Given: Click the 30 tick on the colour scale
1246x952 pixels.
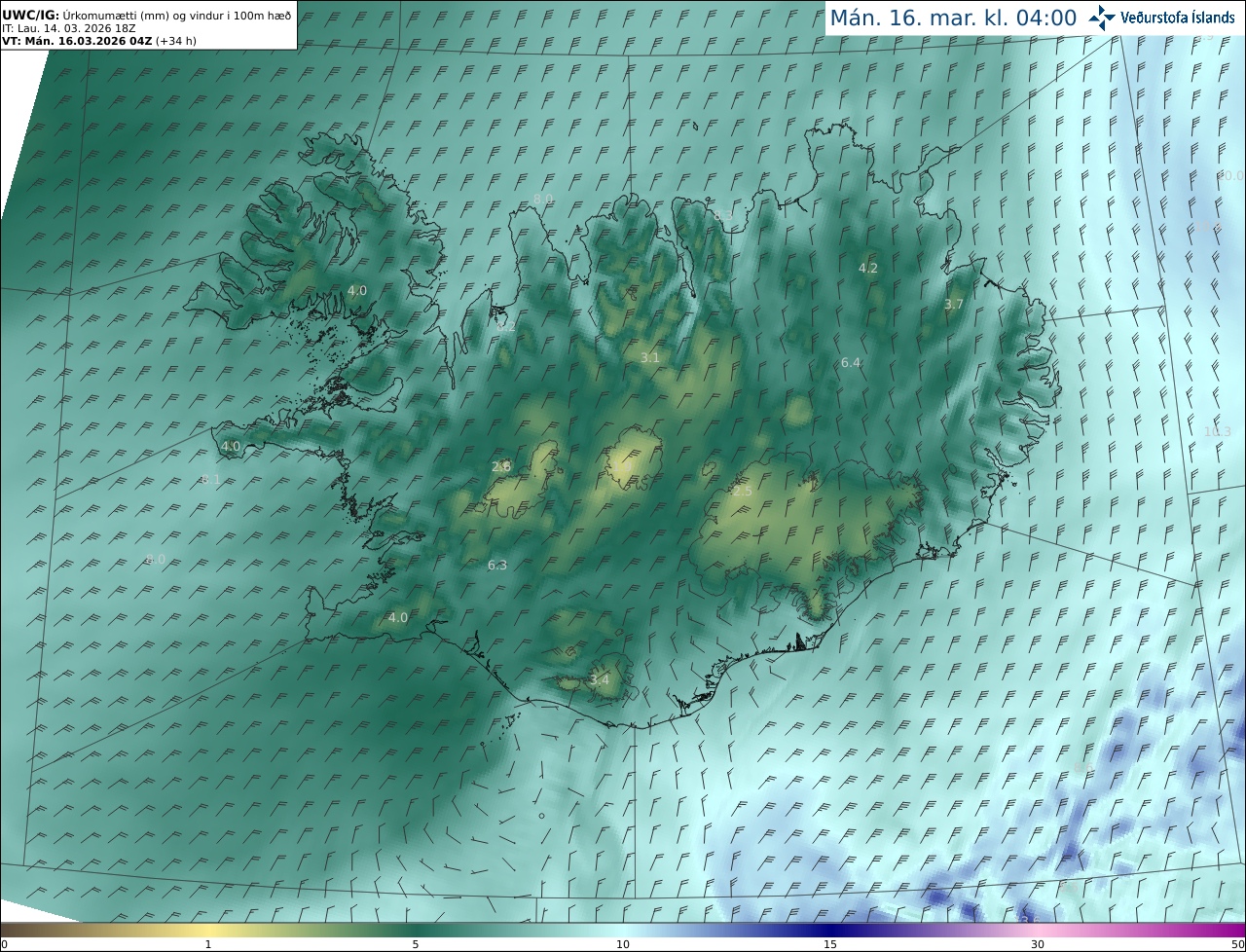Looking at the screenshot, I should 1038,944.
